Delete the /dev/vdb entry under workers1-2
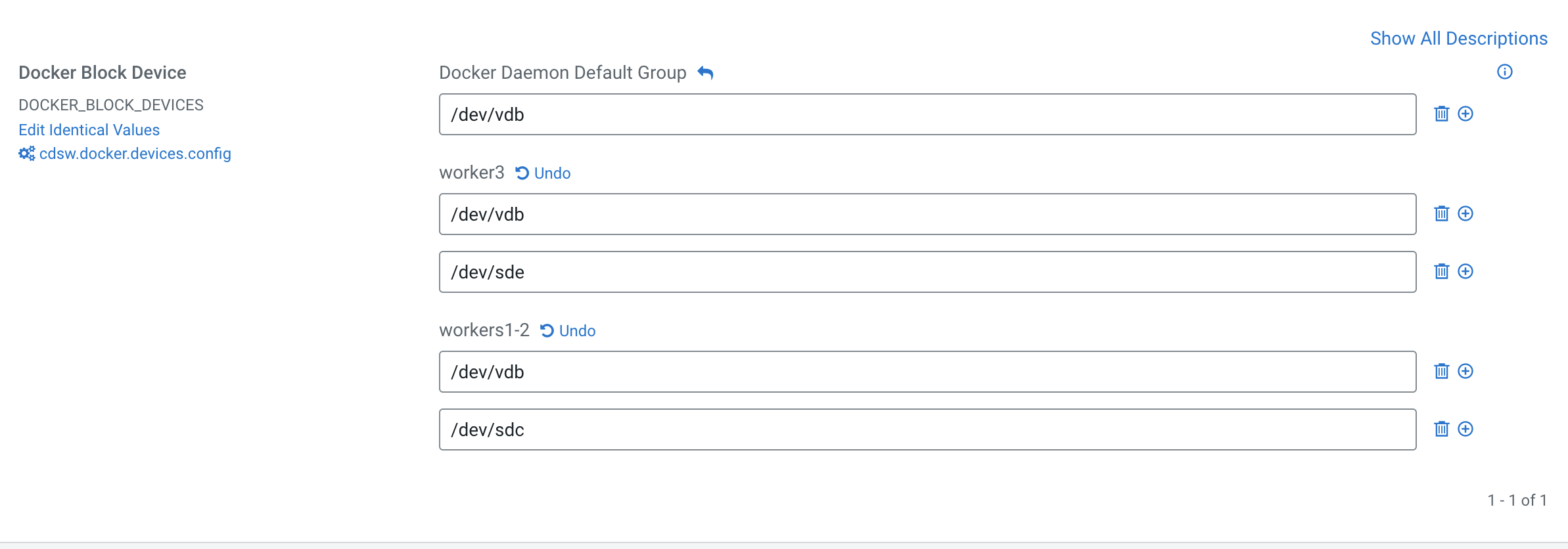The image size is (1568, 549). (1443, 371)
